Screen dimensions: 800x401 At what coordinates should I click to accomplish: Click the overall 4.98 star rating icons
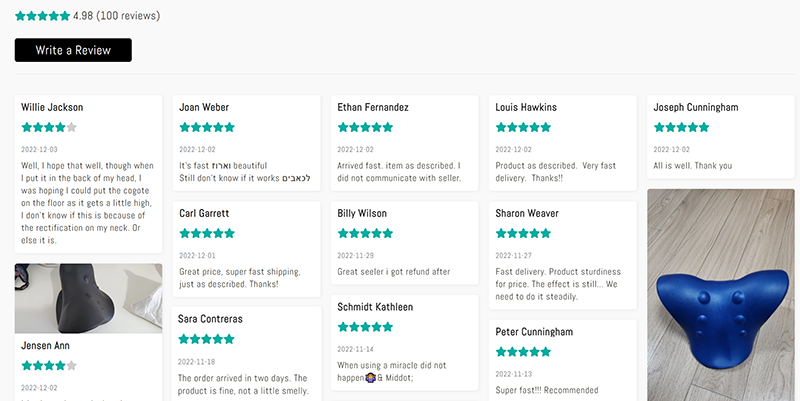pyautogui.click(x=42, y=16)
